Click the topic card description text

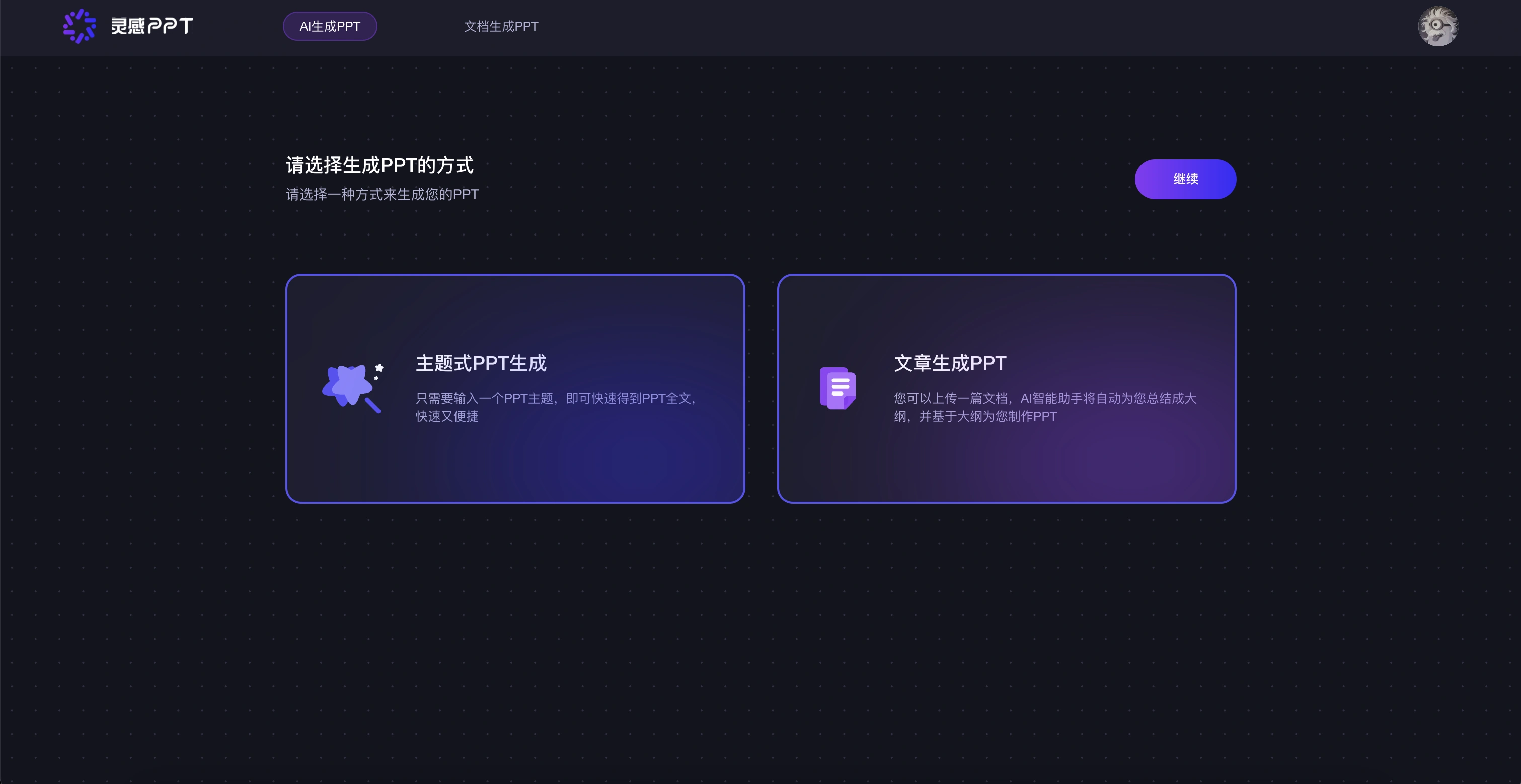555,408
